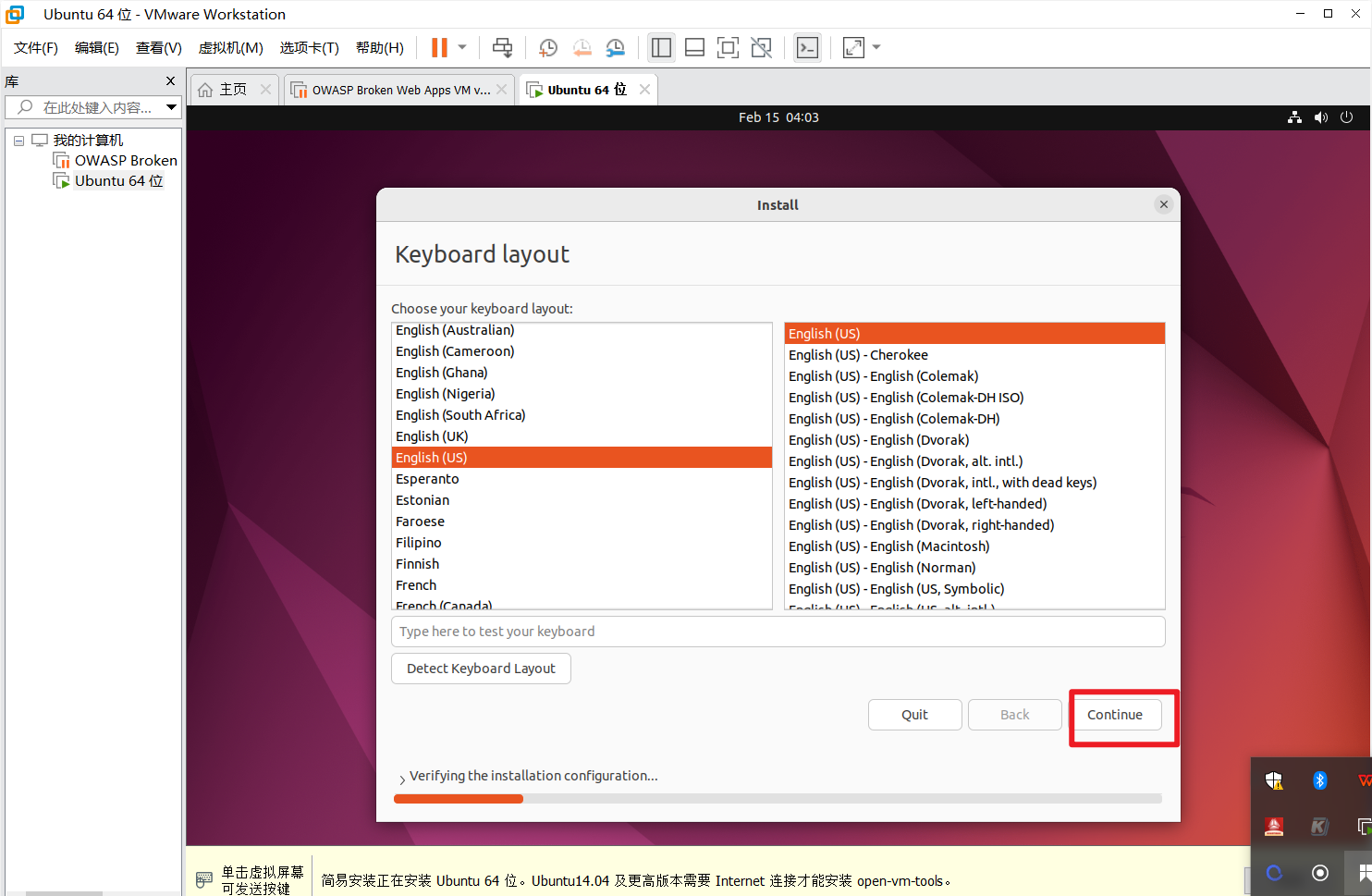The height and width of the screenshot is (896, 1372).
Task: Open the snapshot manager icon
Action: (615, 47)
